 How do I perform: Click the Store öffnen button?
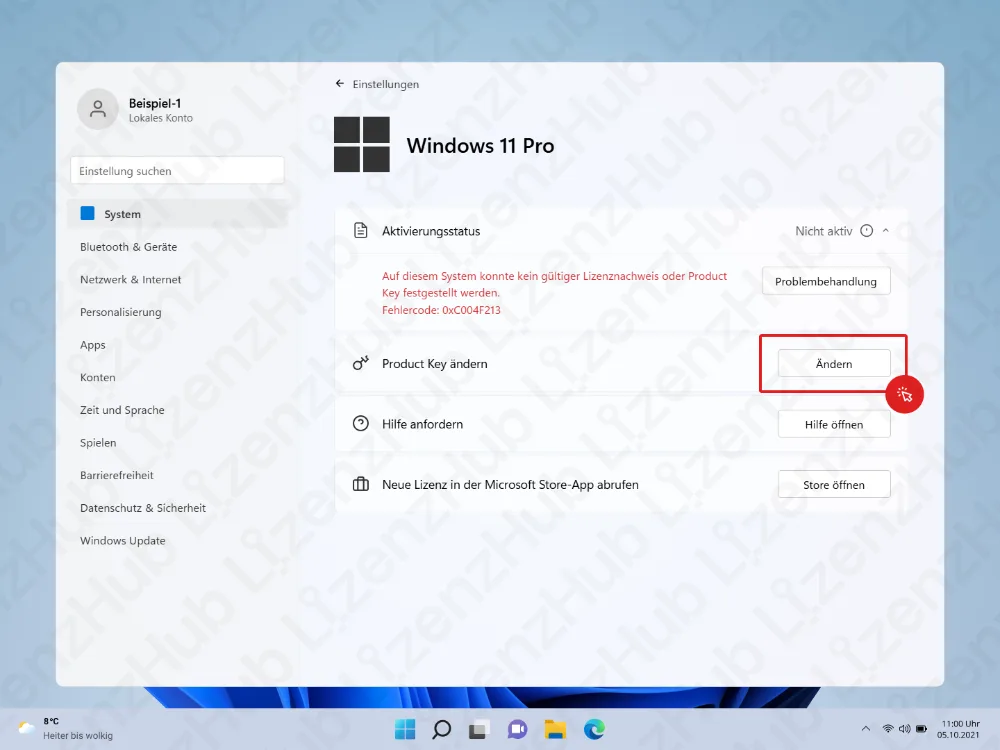point(834,485)
